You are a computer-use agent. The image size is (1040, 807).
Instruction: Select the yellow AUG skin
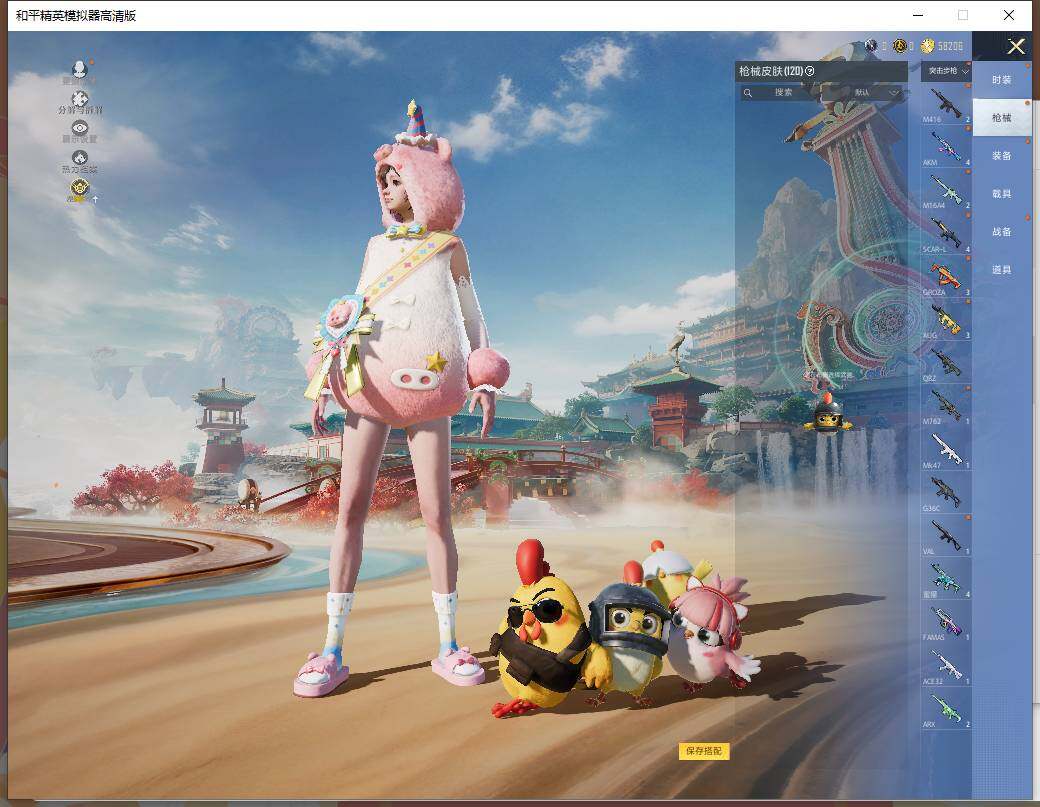[945, 319]
